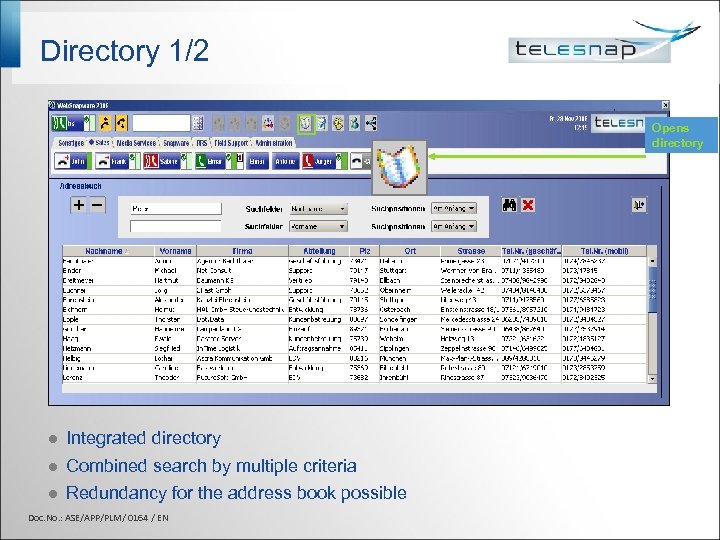Viewport: 720px width, 540px height.
Task: Switch to the Administration tab
Action: point(274,143)
